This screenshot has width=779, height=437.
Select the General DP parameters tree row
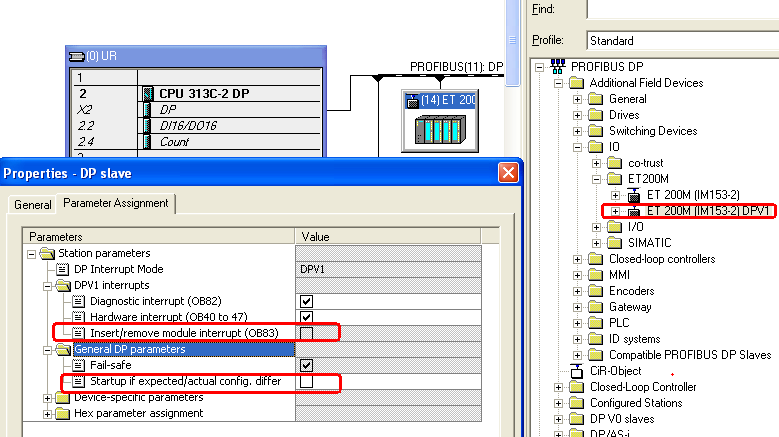point(184,349)
